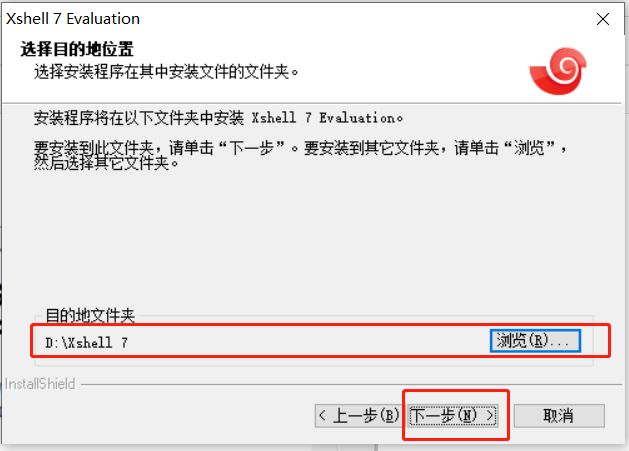
Task: Click the Xshell 7 Evaluation title bar text
Action: (x=73, y=19)
